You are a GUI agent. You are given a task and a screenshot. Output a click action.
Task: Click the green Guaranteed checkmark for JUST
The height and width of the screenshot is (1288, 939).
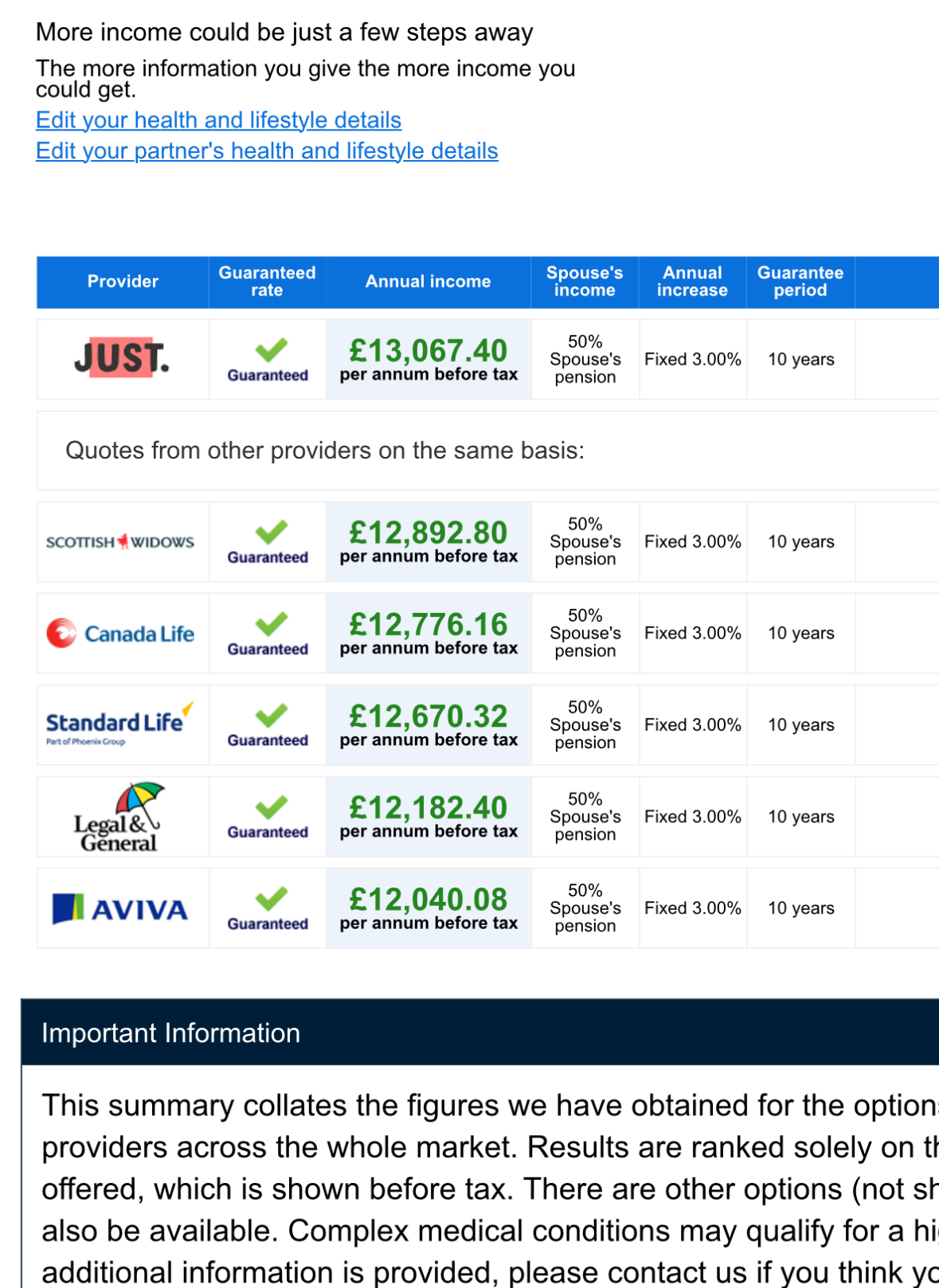coord(271,350)
